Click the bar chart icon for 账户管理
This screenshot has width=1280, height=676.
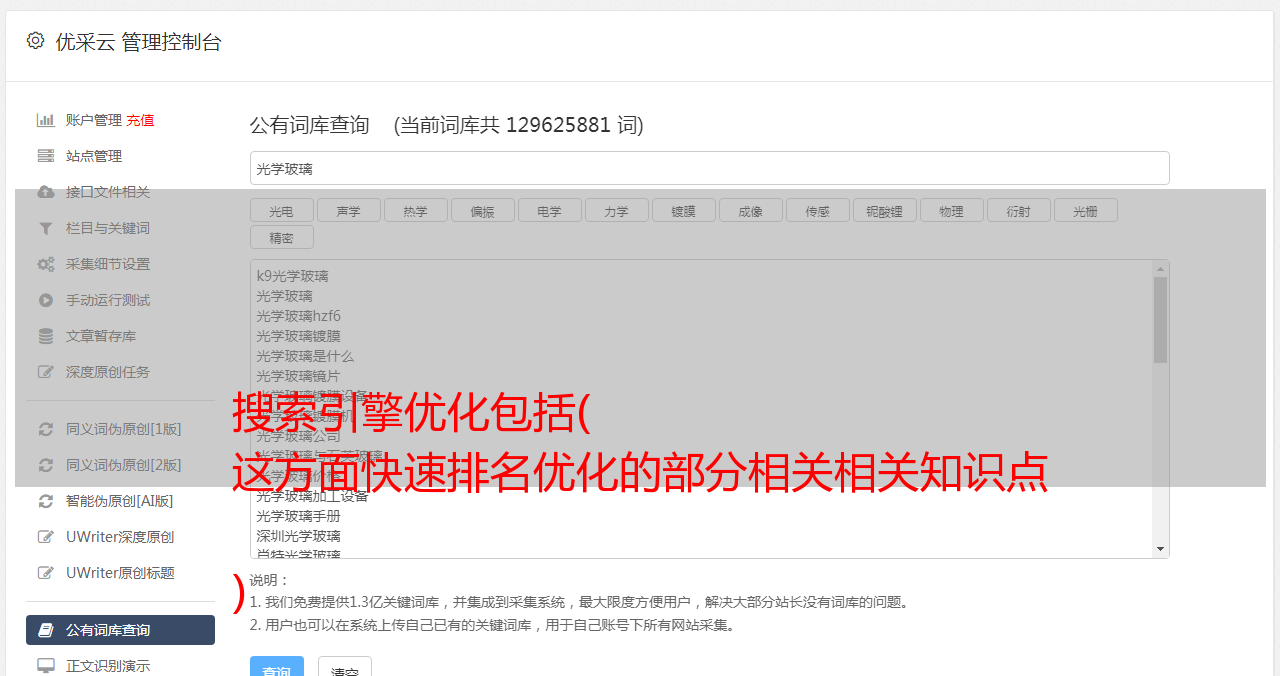tap(45, 120)
